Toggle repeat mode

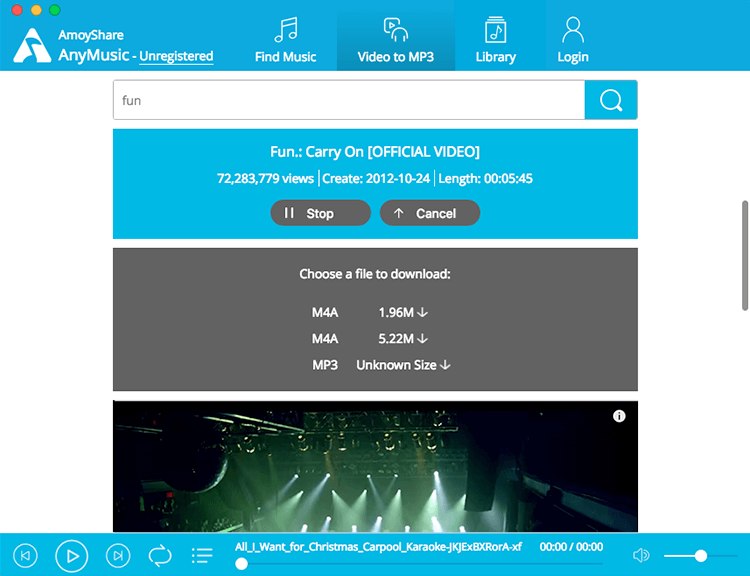(x=160, y=555)
